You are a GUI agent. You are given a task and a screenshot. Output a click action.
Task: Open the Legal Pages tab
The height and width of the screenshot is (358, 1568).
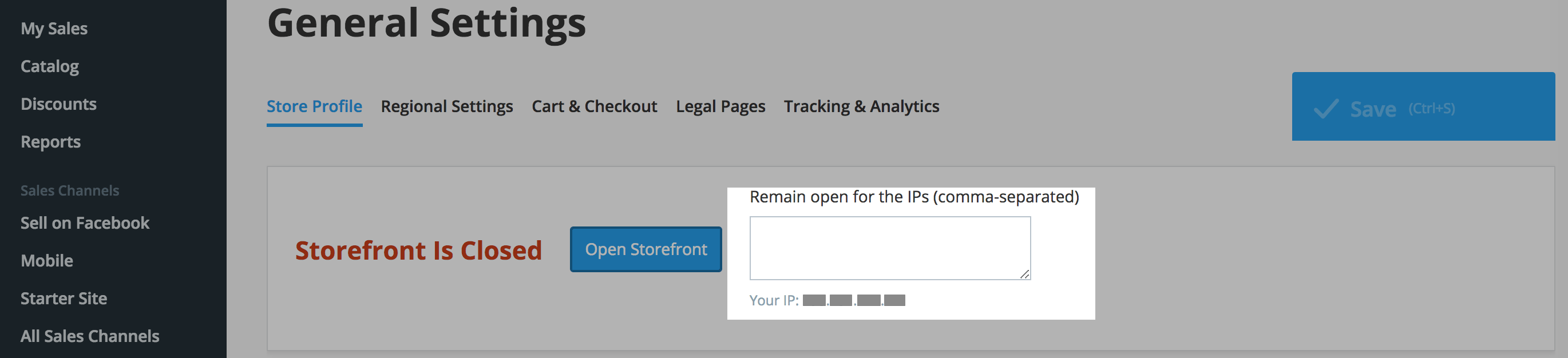(x=720, y=106)
